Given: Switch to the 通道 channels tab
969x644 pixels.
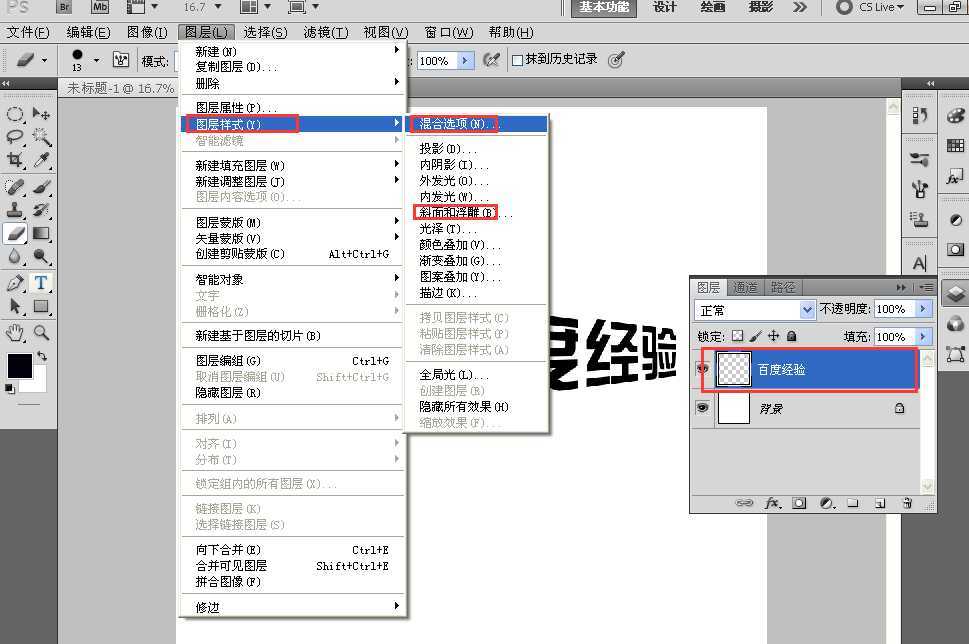Looking at the screenshot, I should [x=746, y=287].
